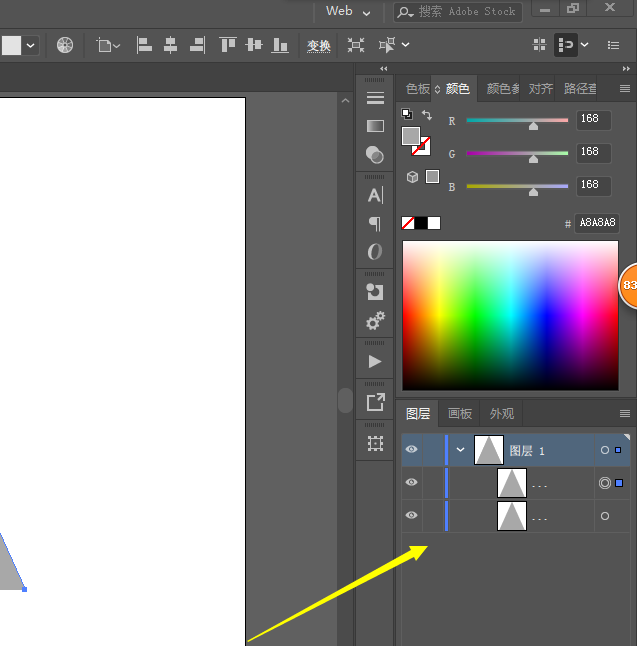Click the R color slider

click(x=516, y=120)
